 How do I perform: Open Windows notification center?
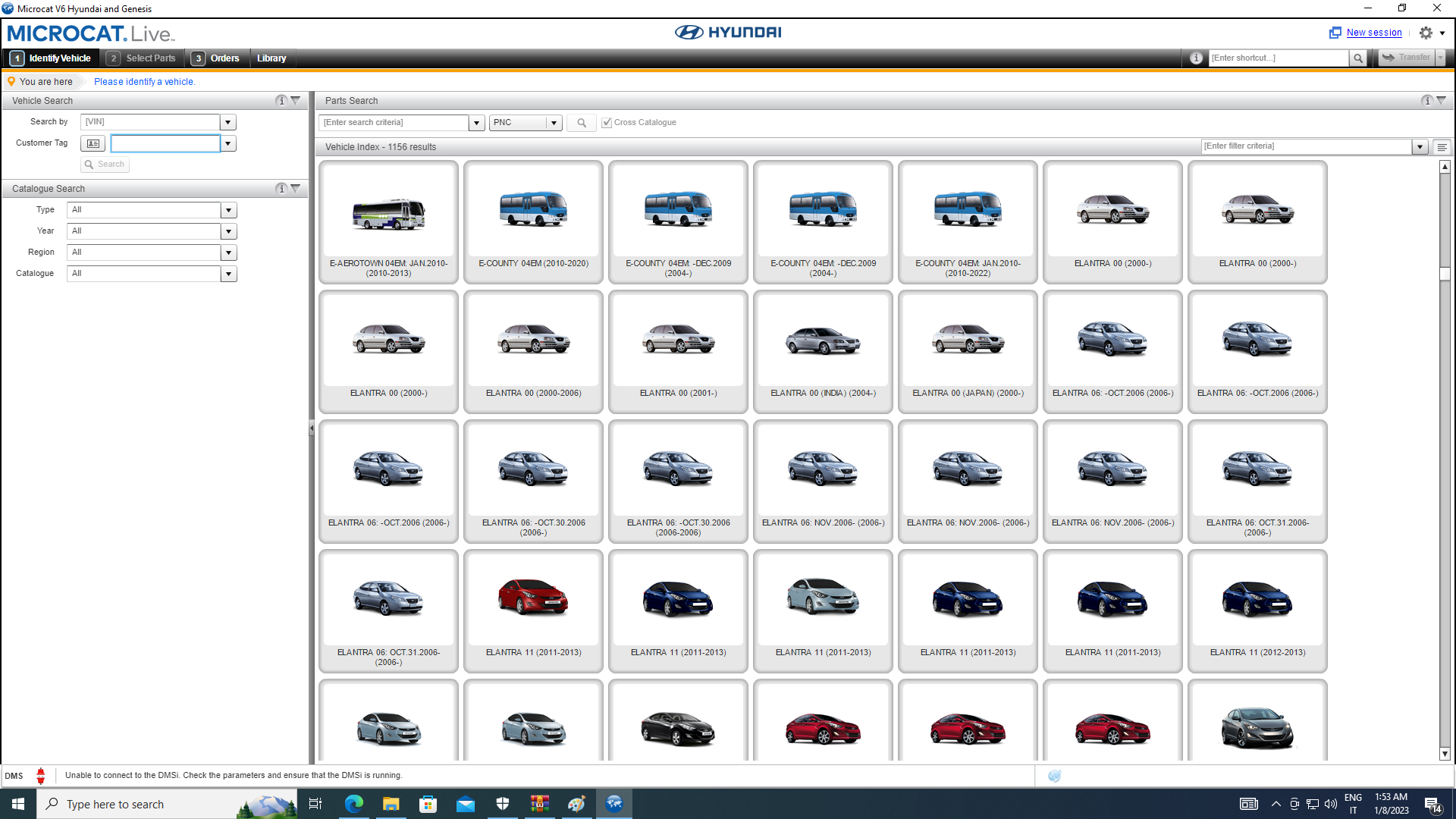pyautogui.click(x=1432, y=805)
